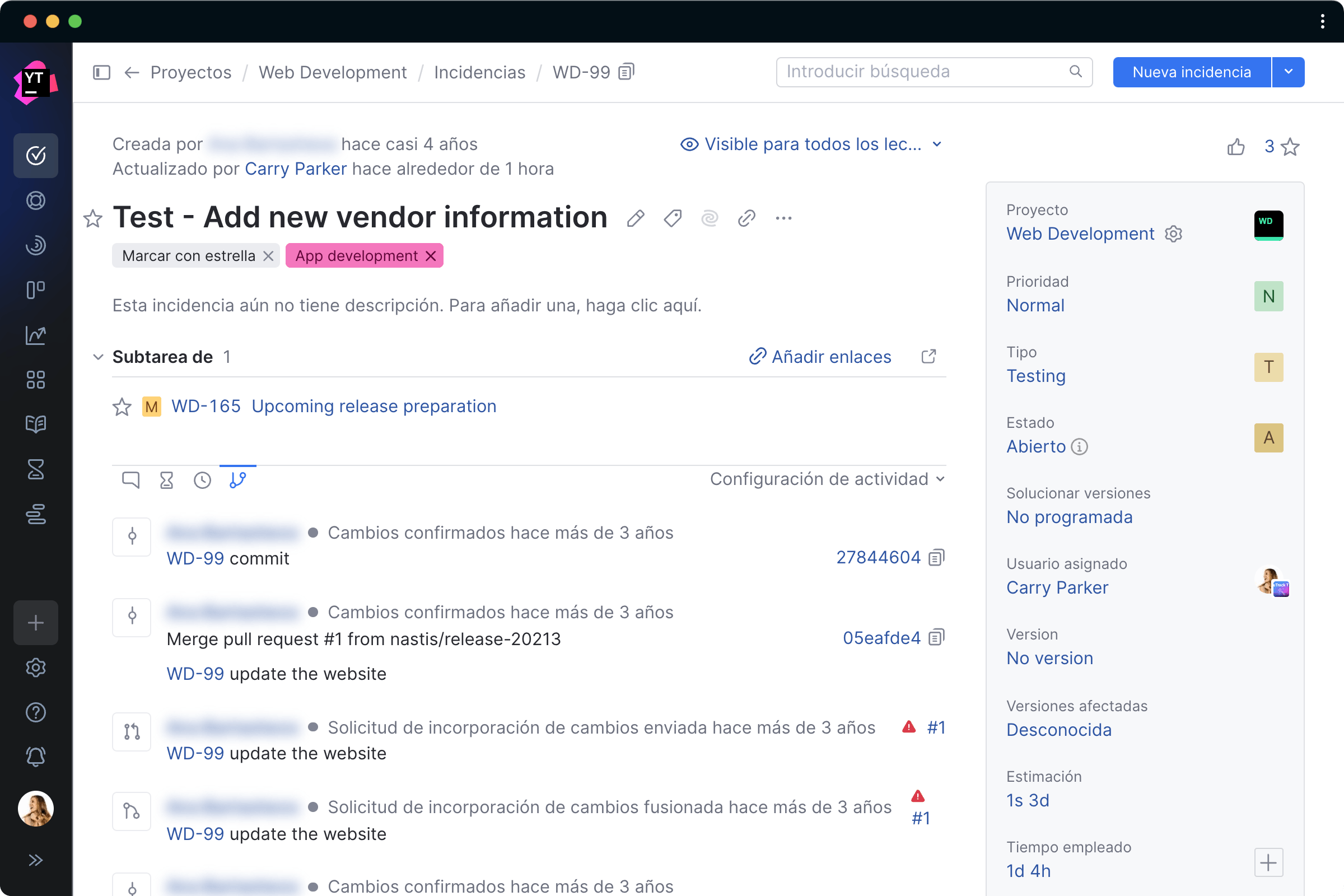Select the Reports chart icon in sidebar
This screenshot has height=896, width=1344.
pyautogui.click(x=35, y=335)
